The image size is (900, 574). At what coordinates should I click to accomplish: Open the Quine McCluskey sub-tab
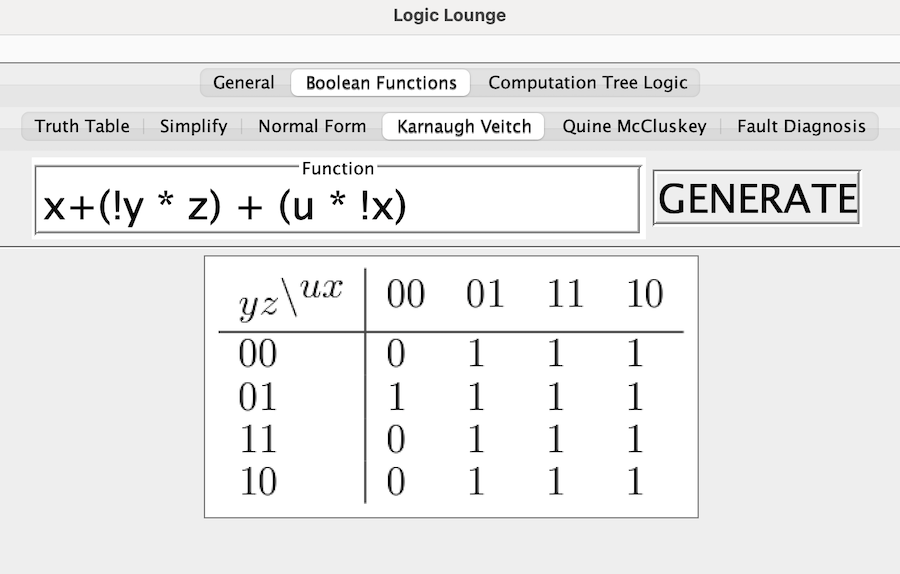pyautogui.click(x=634, y=126)
